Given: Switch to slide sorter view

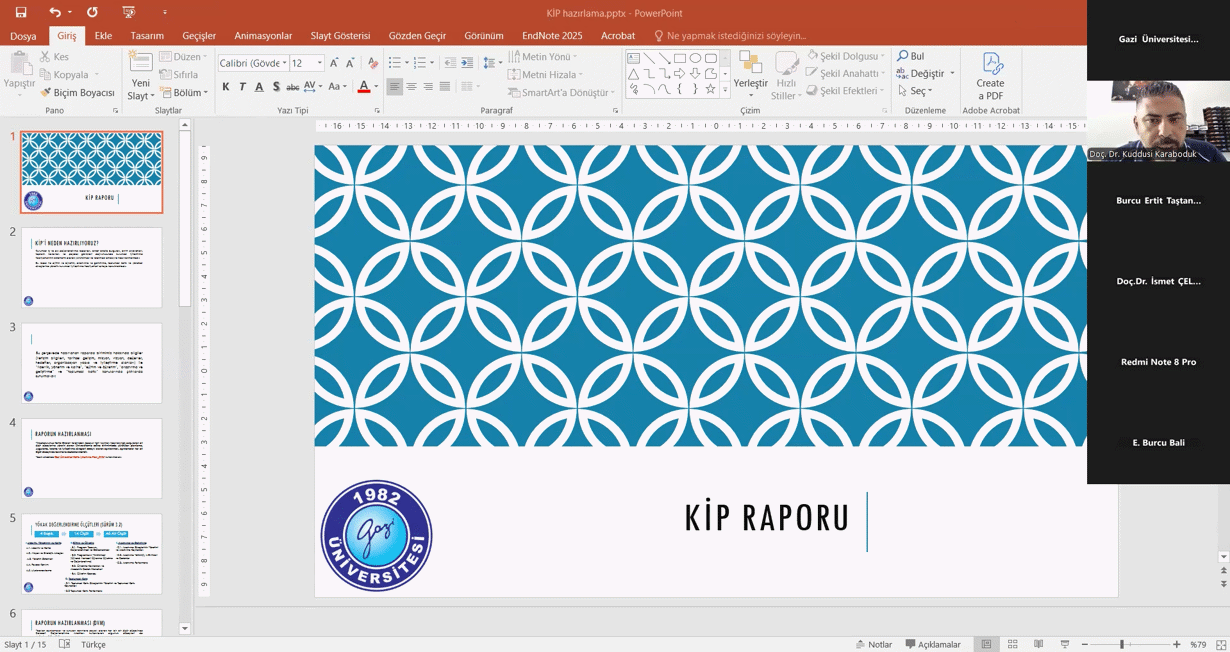Looking at the screenshot, I should pos(1012,644).
